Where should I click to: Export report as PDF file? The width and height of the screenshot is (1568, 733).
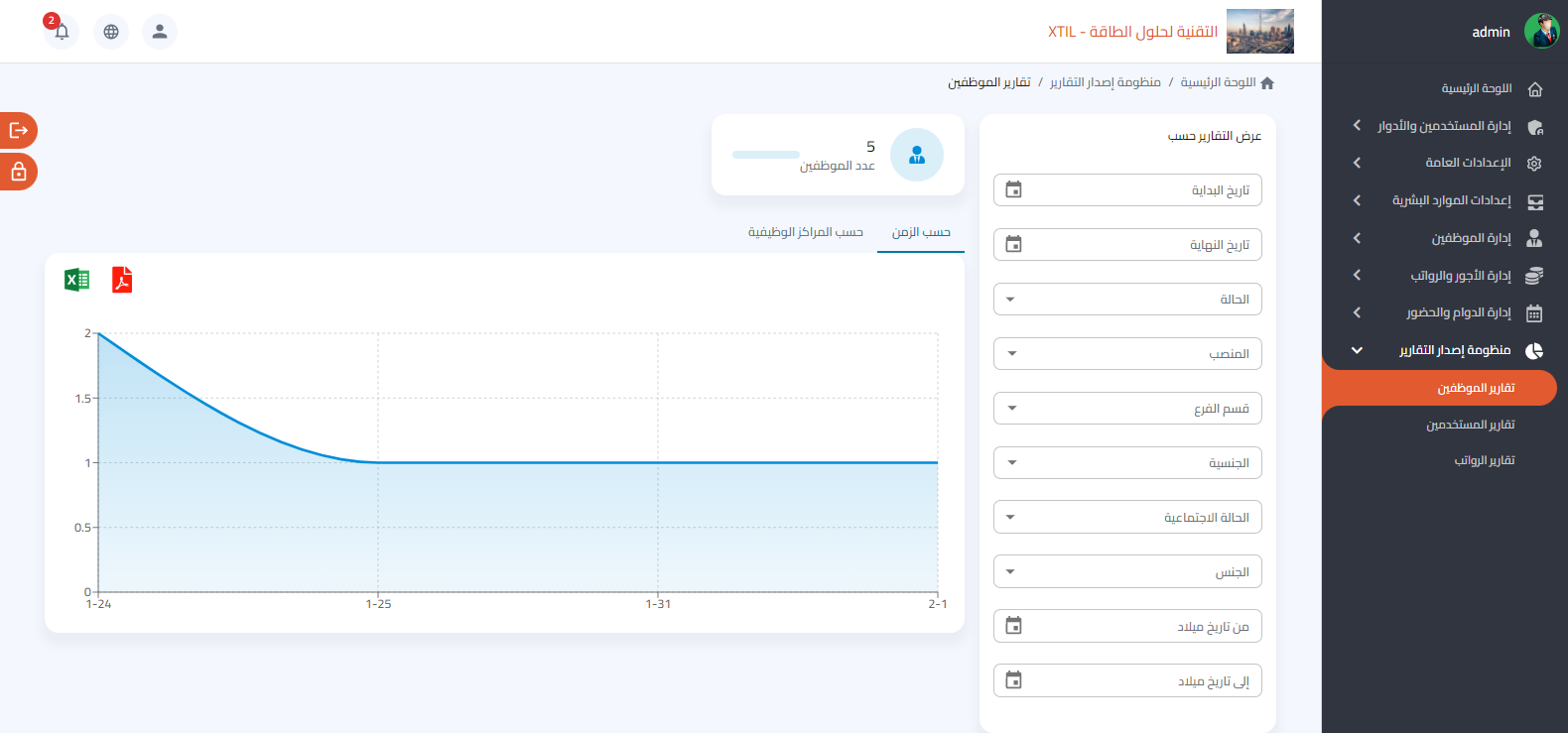click(x=122, y=280)
